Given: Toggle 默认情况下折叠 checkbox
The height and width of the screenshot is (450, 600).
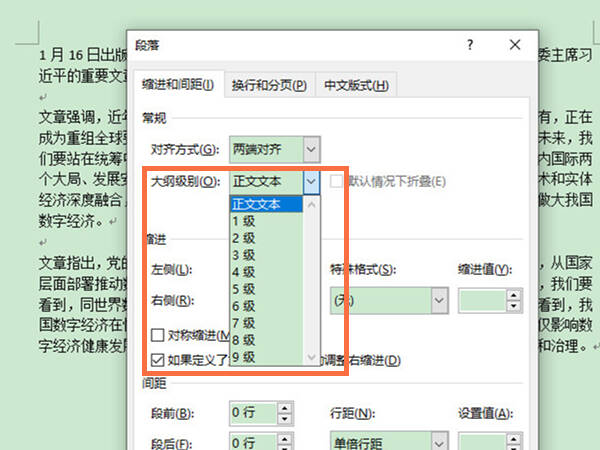Looking at the screenshot, I should coord(336,181).
